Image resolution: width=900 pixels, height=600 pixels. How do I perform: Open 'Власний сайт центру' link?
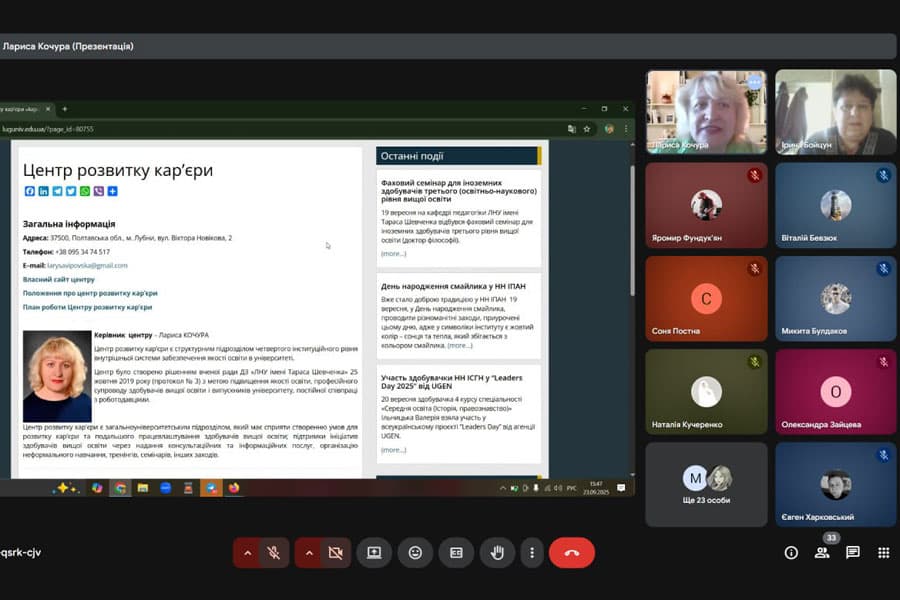pos(59,280)
